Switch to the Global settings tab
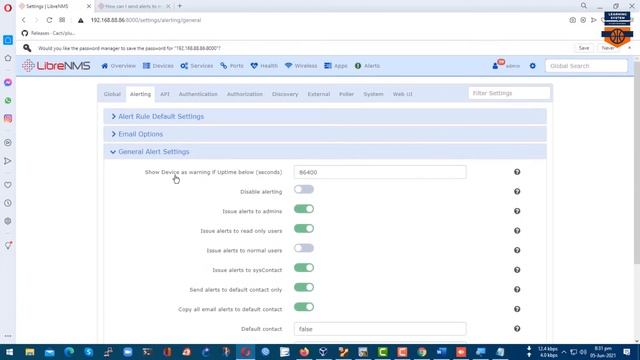This screenshot has height=360, width=640. click(x=112, y=94)
